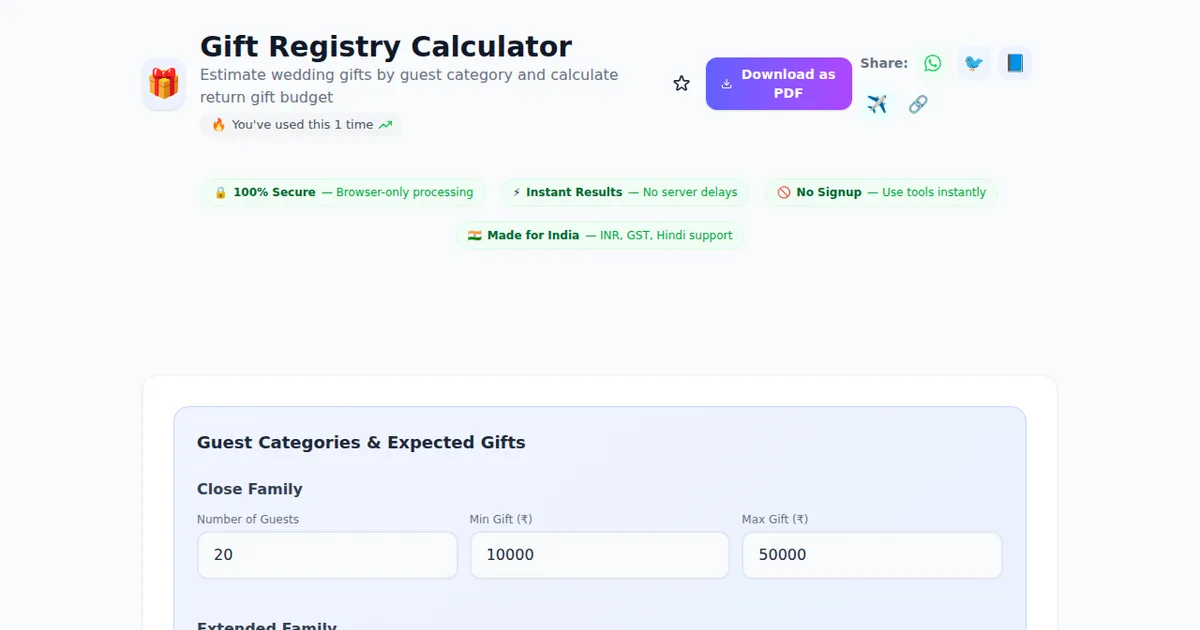Share via the WhatsApp icon
Image resolution: width=1200 pixels, height=630 pixels.
932,64
